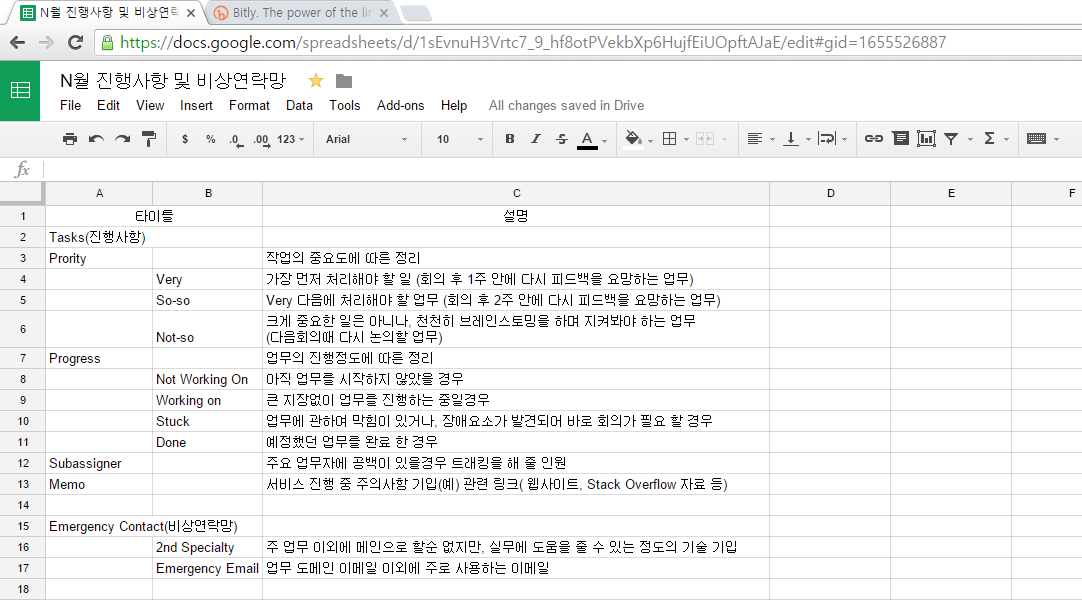Click the Redo arrow icon
Viewport: 1082px width, 600px height.
[122, 139]
